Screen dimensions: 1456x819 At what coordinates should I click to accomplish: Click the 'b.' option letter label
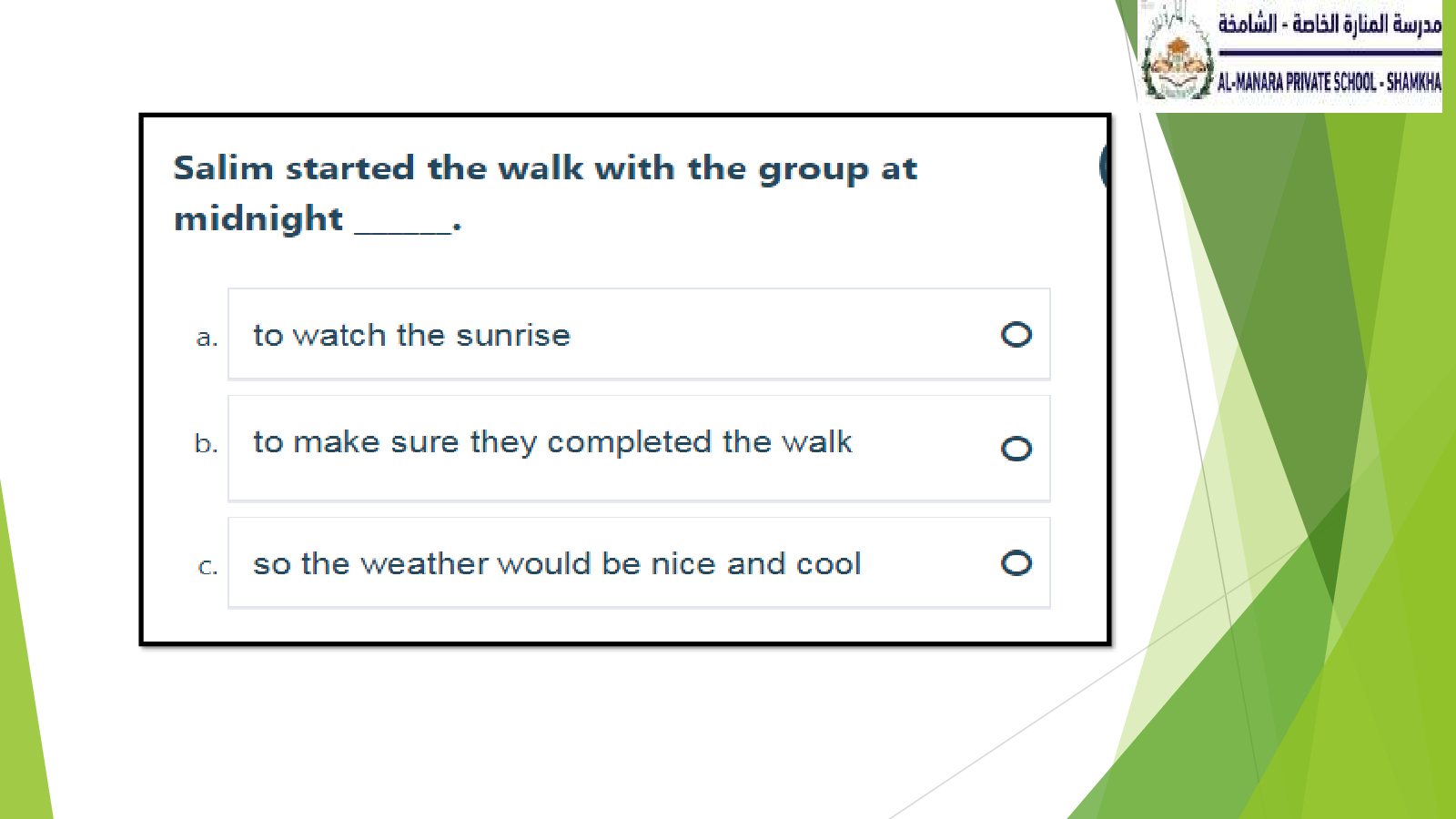(207, 444)
